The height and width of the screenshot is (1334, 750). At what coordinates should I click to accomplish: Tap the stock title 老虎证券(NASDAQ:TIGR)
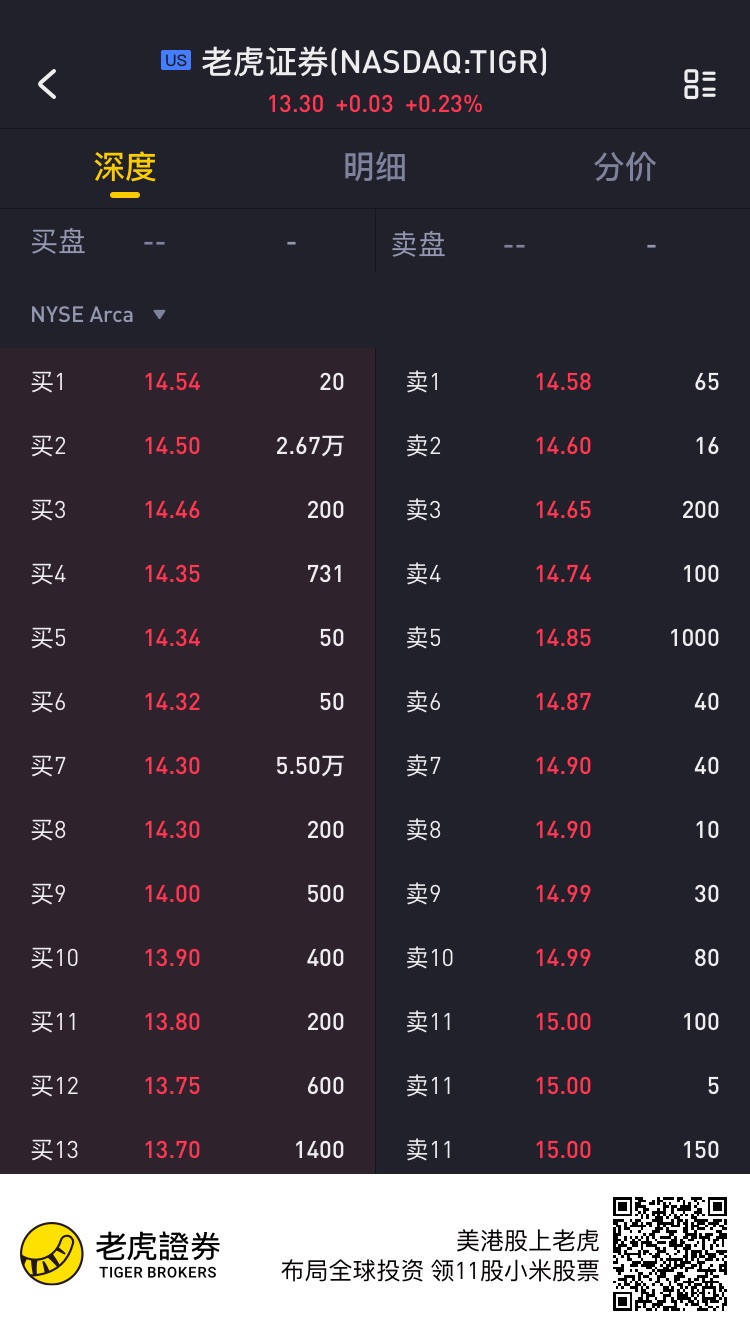pyautogui.click(x=375, y=62)
